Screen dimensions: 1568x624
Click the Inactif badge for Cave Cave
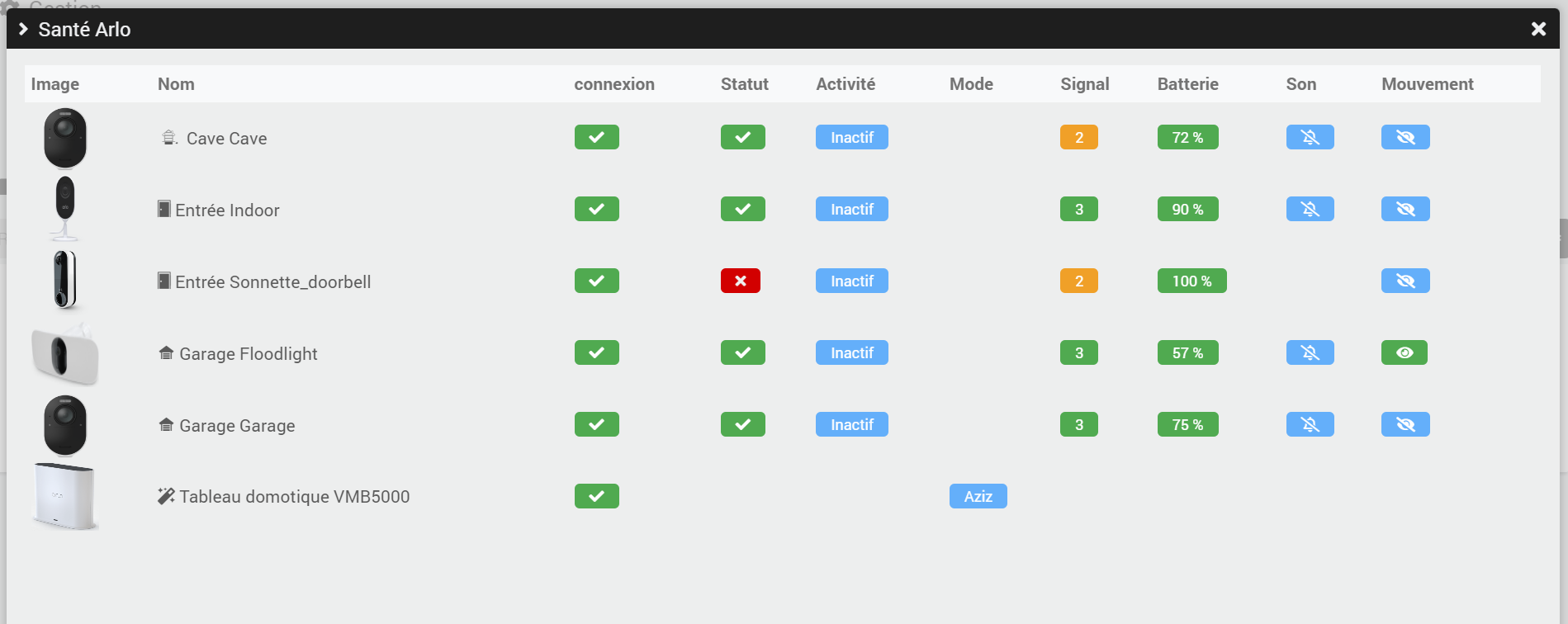(852, 137)
